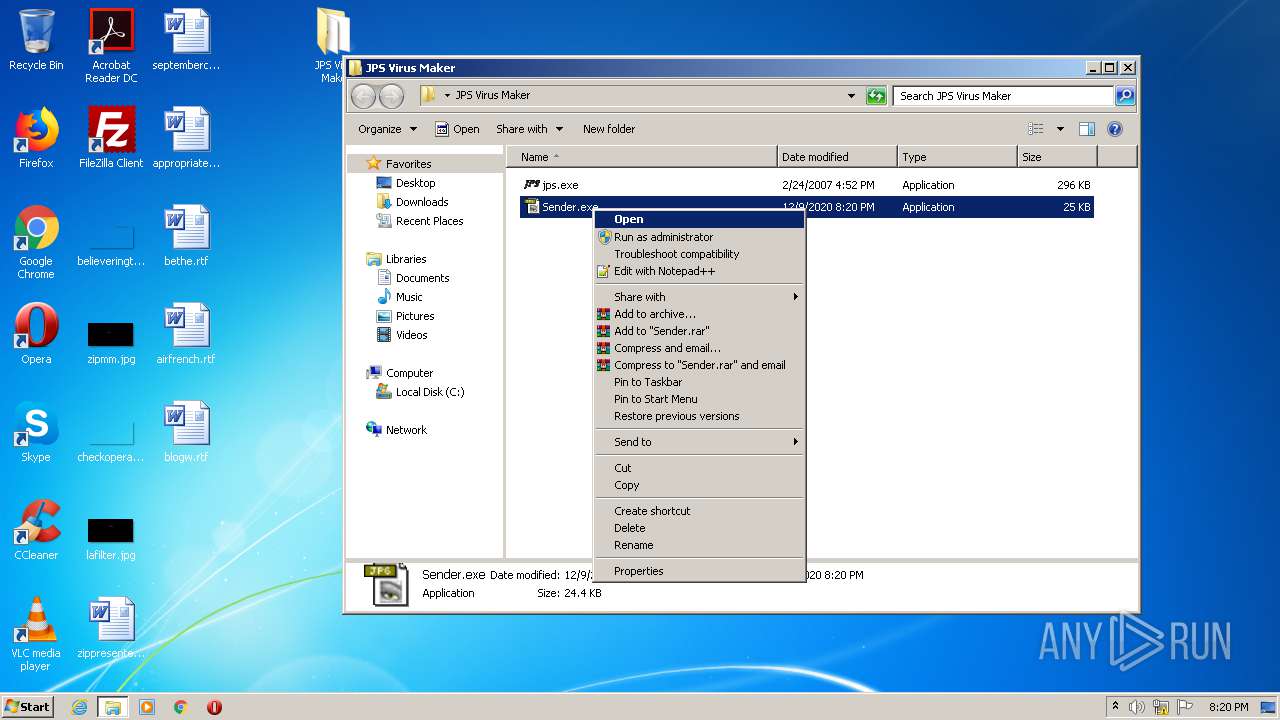Select Compress and email... entry
The image size is (1280, 720).
(x=700, y=348)
